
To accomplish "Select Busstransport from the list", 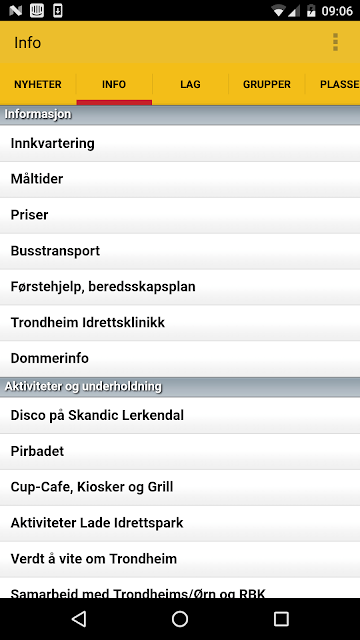I will pyautogui.click(x=180, y=251).
